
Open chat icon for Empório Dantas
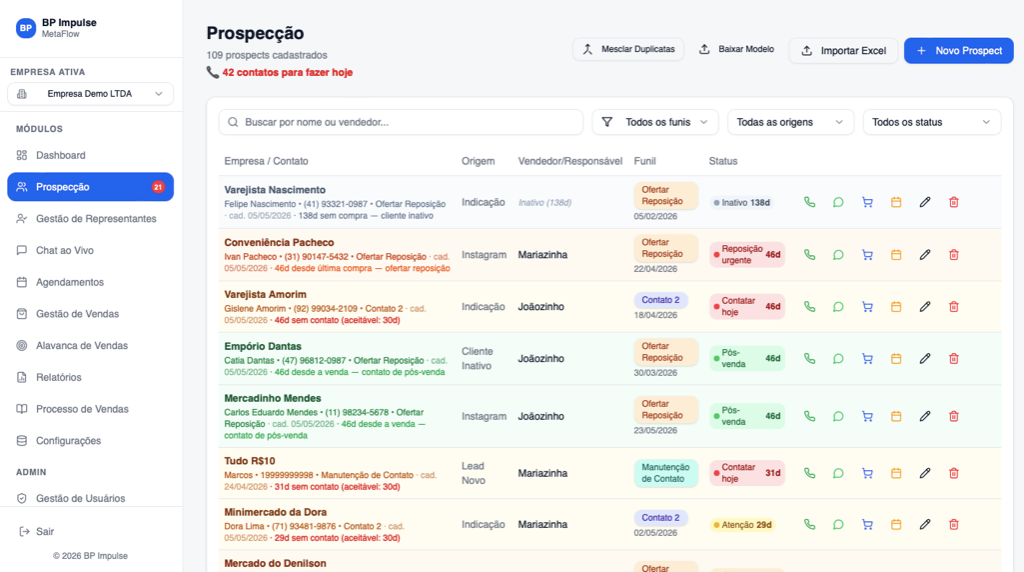(838, 358)
